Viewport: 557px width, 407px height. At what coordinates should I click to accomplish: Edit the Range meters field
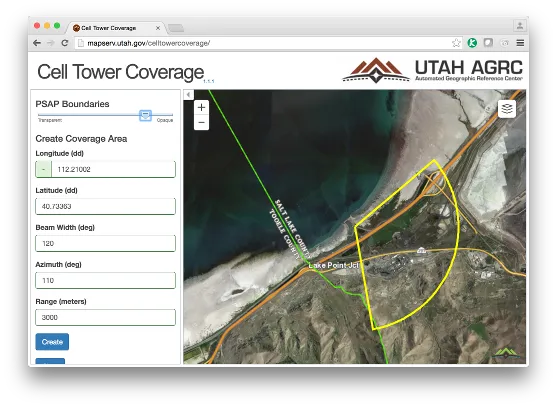pos(106,317)
